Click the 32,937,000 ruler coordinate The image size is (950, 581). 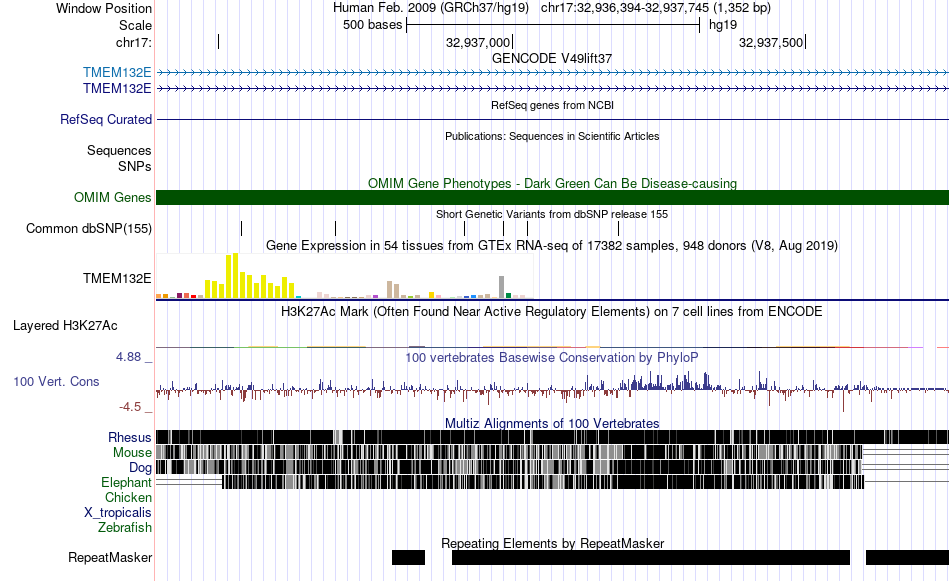(x=478, y=42)
